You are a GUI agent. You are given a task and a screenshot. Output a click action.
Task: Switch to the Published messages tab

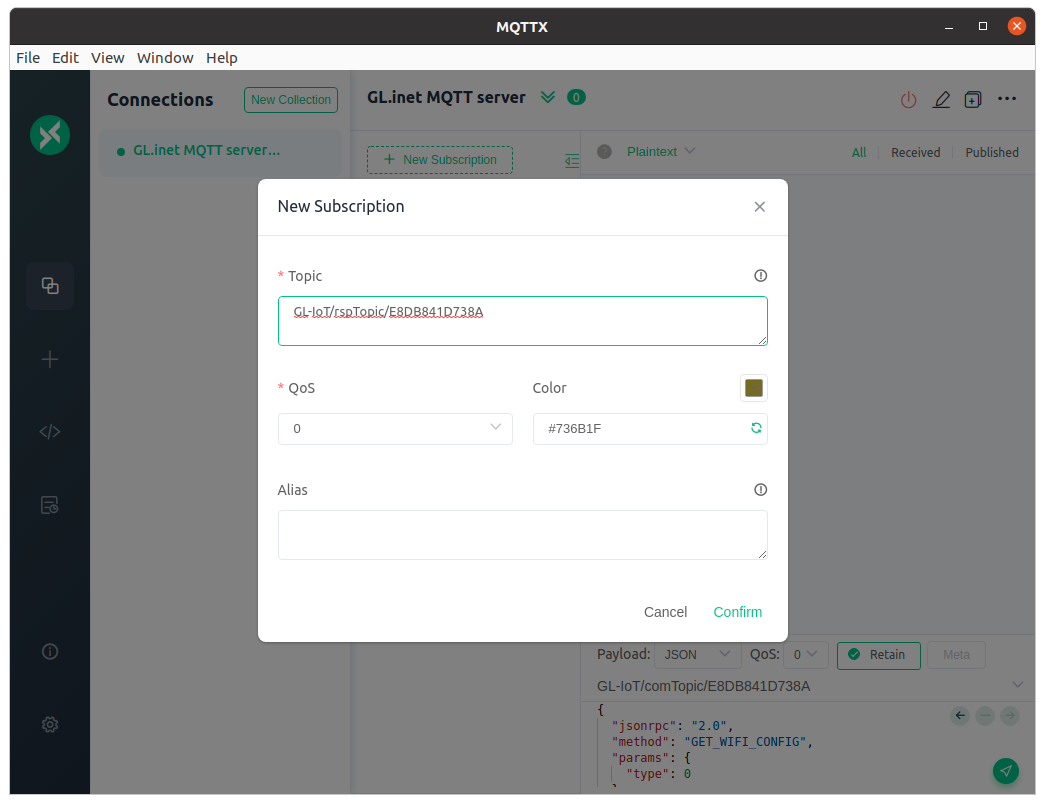(992, 153)
